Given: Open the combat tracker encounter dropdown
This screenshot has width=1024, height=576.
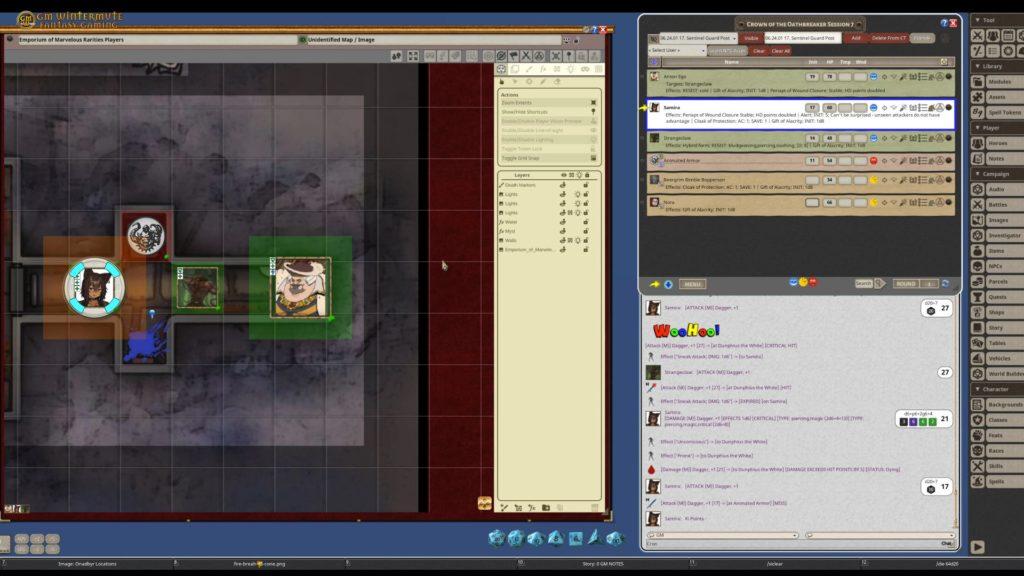Looking at the screenshot, I should tap(734, 38).
